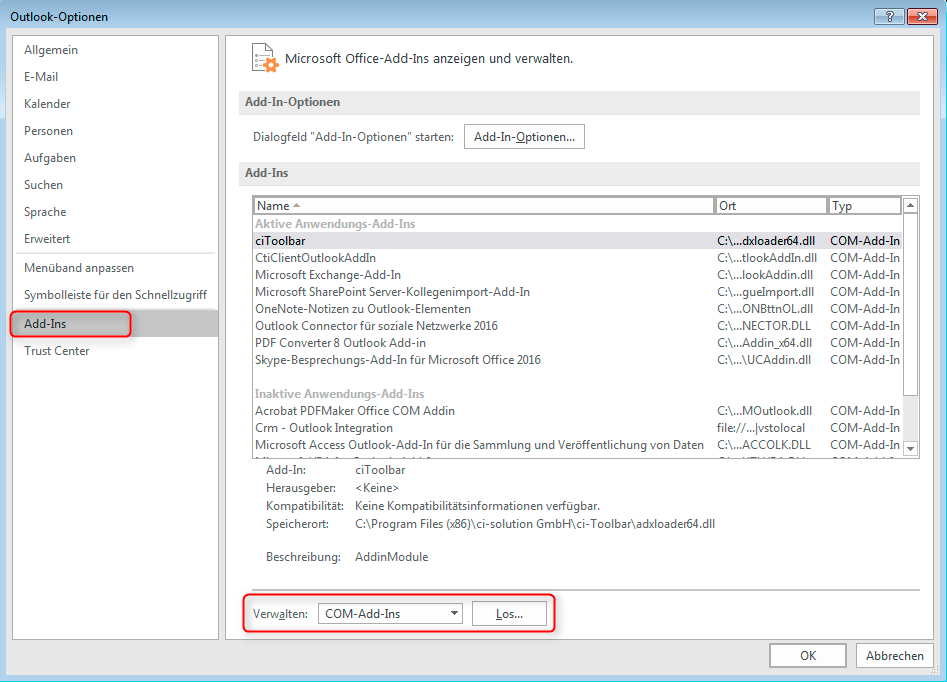Open the Verwalten COM-Add-Ins dropdown

click(390, 614)
